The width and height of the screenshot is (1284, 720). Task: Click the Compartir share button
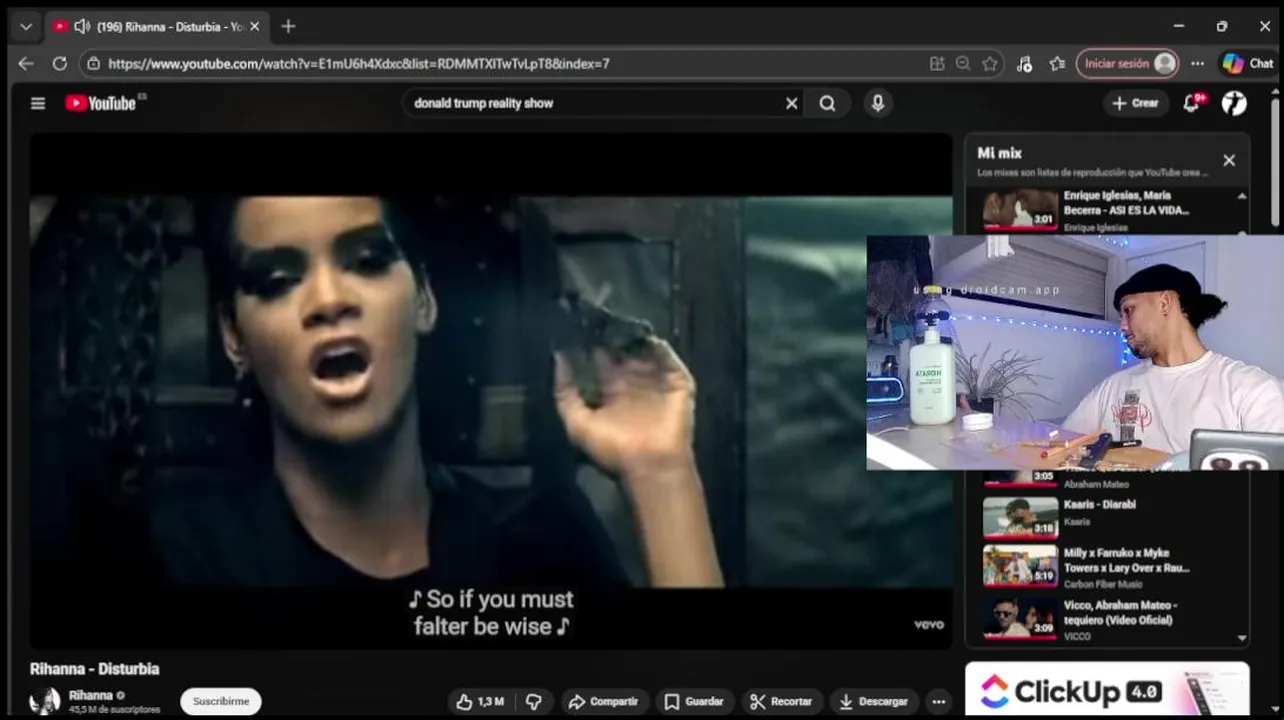tap(604, 701)
